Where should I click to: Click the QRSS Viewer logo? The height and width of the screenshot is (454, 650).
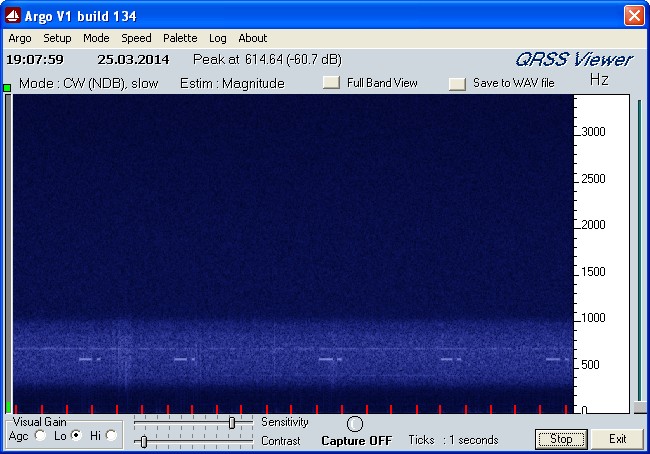click(574, 60)
